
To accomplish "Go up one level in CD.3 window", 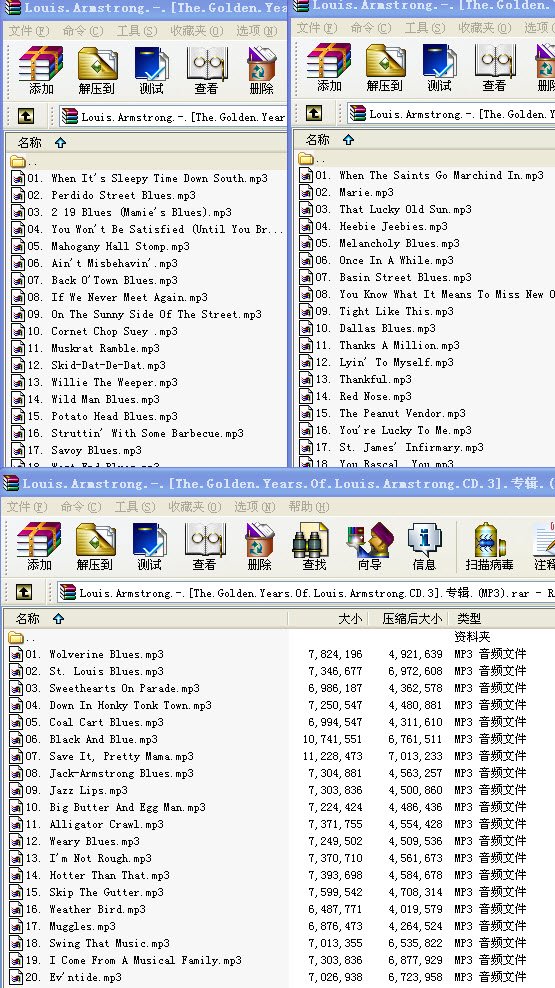I will 23,592.
